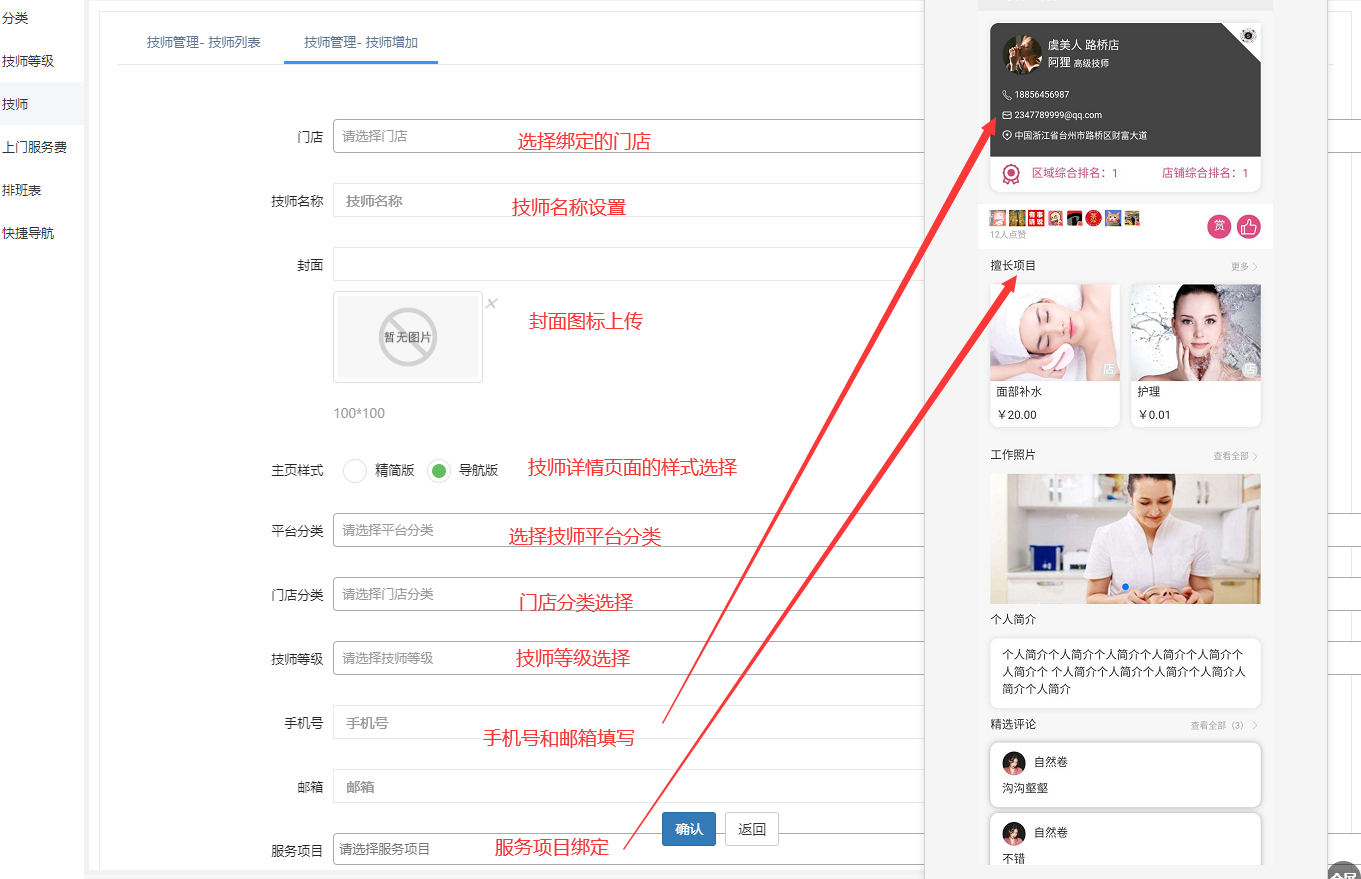Click the ranking medal badge icon
The width and height of the screenshot is (1361, 879).
(x=1012, y=174)
